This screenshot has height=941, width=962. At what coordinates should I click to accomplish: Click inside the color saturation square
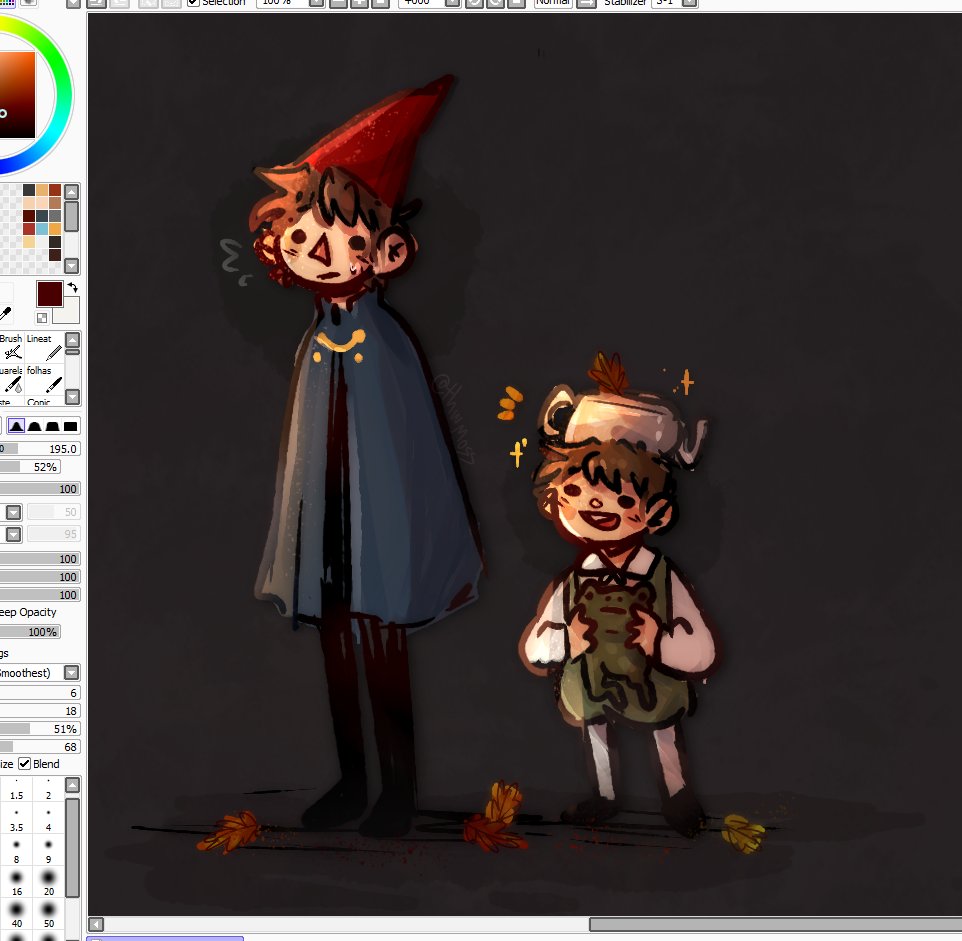click(x=17, y=95)
